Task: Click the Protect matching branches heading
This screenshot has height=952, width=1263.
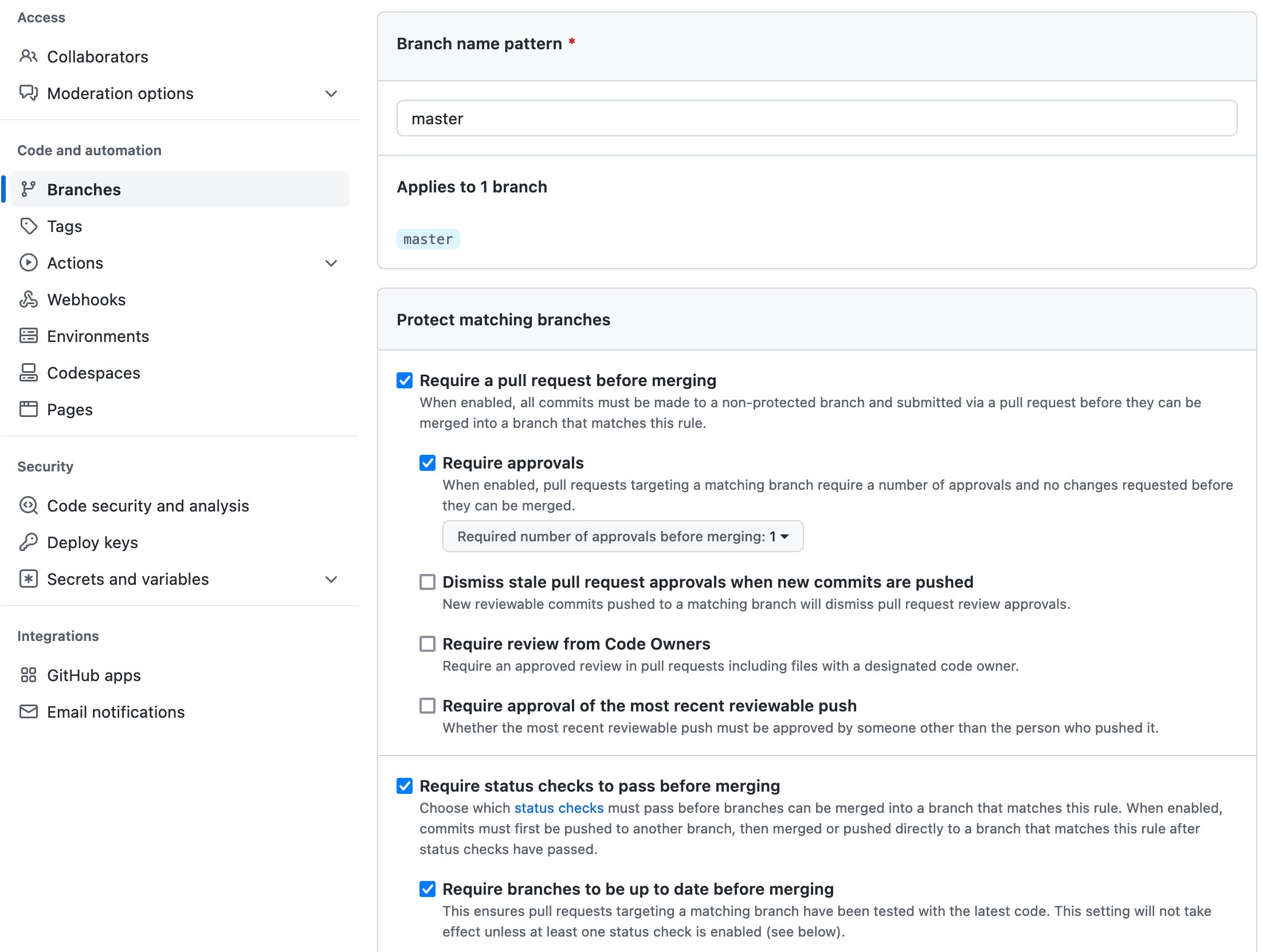Action: coord(503,320)
